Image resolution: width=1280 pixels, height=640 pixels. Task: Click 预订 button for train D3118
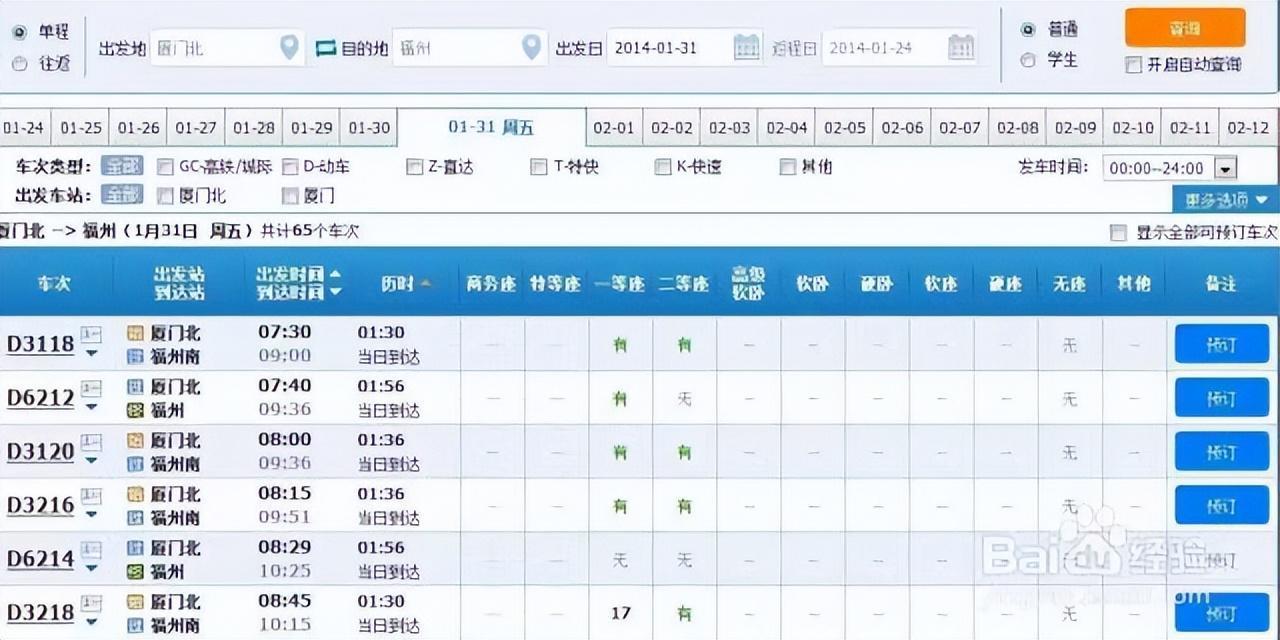coord(1221,344)
